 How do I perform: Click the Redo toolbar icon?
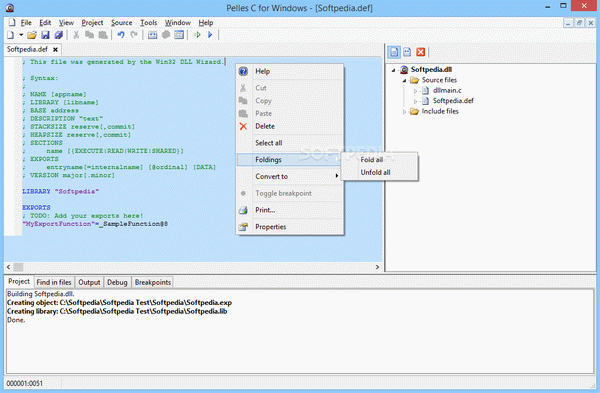tap(134, 35)
